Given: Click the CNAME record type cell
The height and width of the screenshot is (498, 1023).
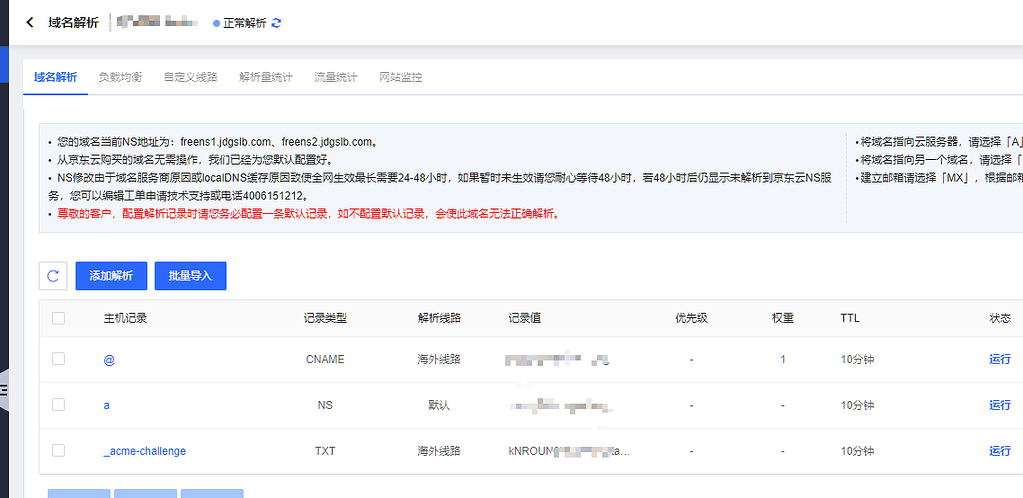Looking at the screenshot, I should tap(325, 359).
